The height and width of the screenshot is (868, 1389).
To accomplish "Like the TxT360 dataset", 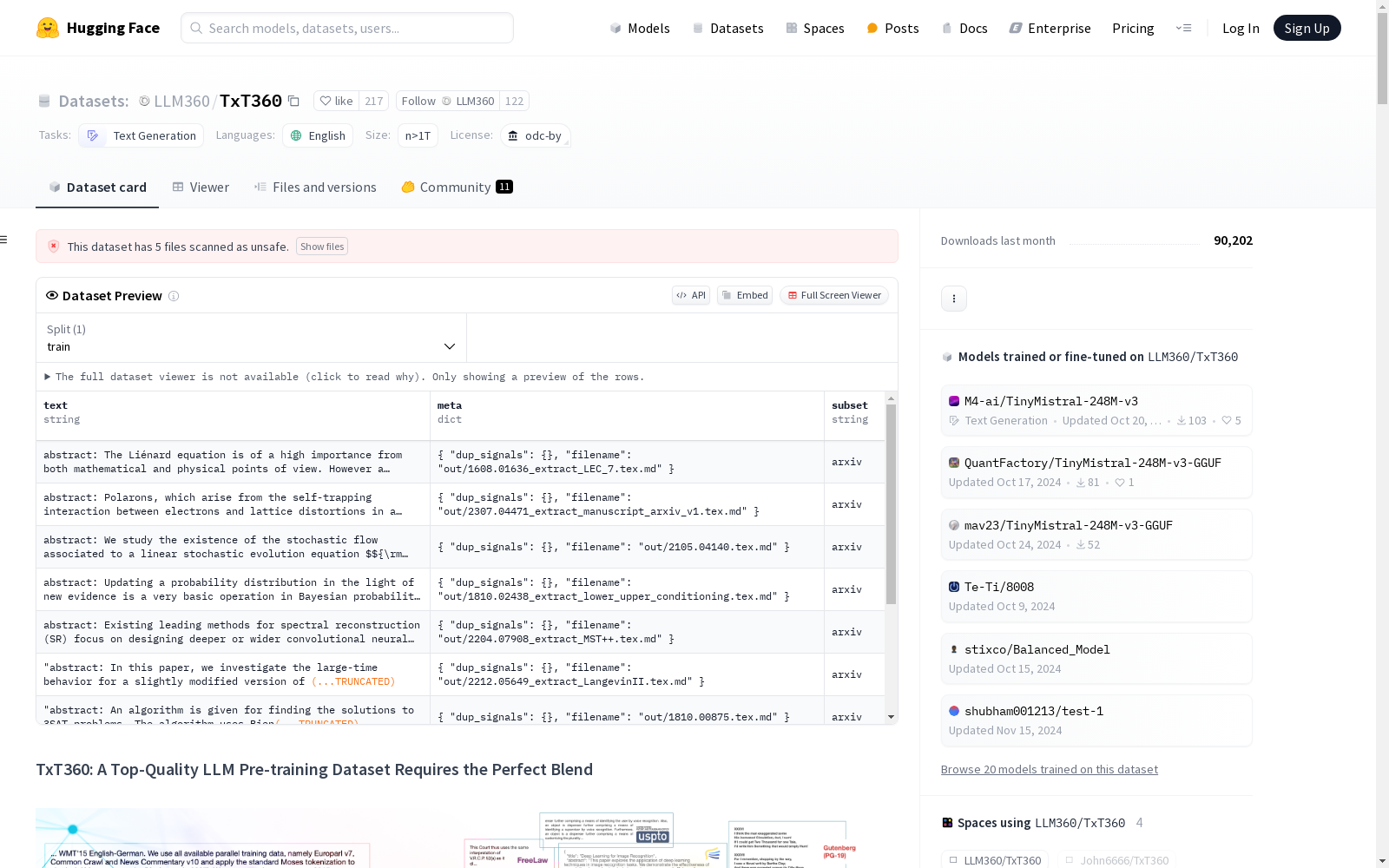I will pyautogui.click(x=337, y=101).
